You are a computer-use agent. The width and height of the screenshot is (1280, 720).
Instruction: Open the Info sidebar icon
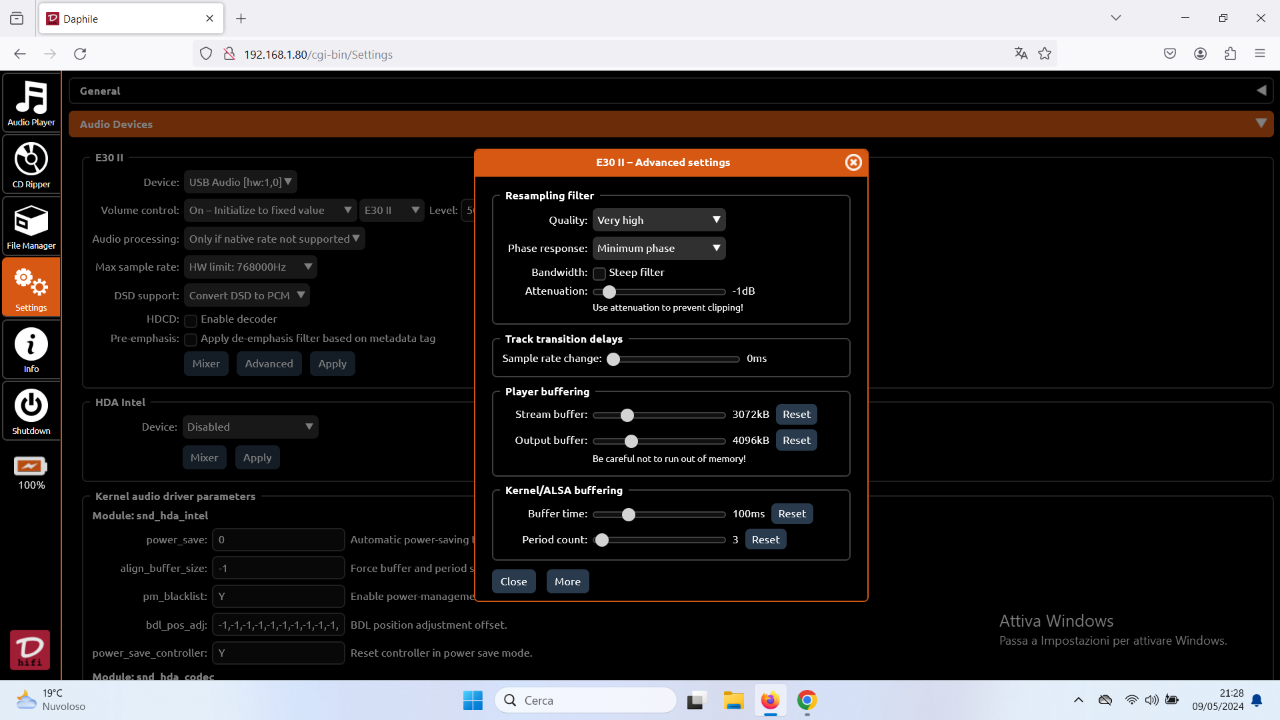(x=31, y=349)
